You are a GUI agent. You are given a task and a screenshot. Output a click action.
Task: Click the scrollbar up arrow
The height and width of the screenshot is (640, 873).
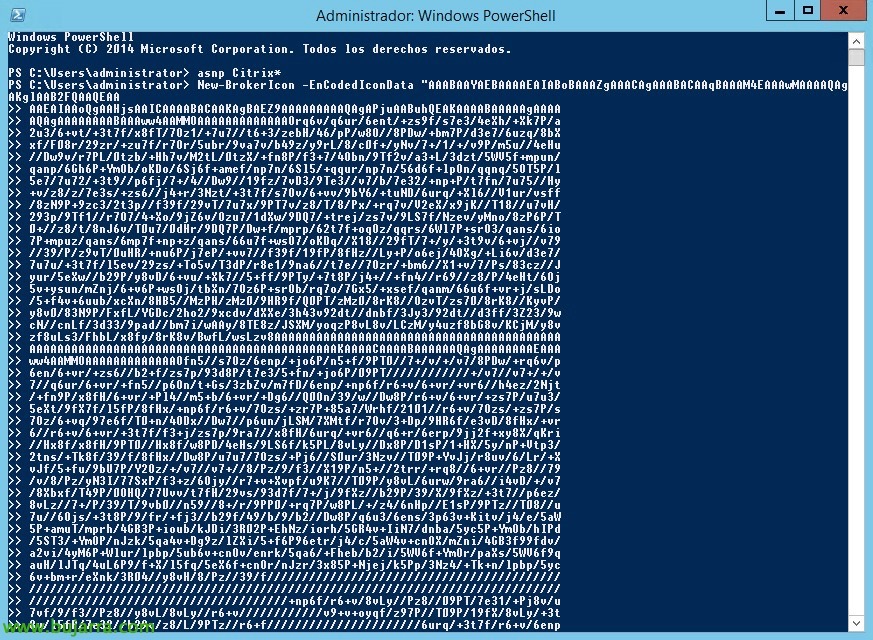pos(856,41)
